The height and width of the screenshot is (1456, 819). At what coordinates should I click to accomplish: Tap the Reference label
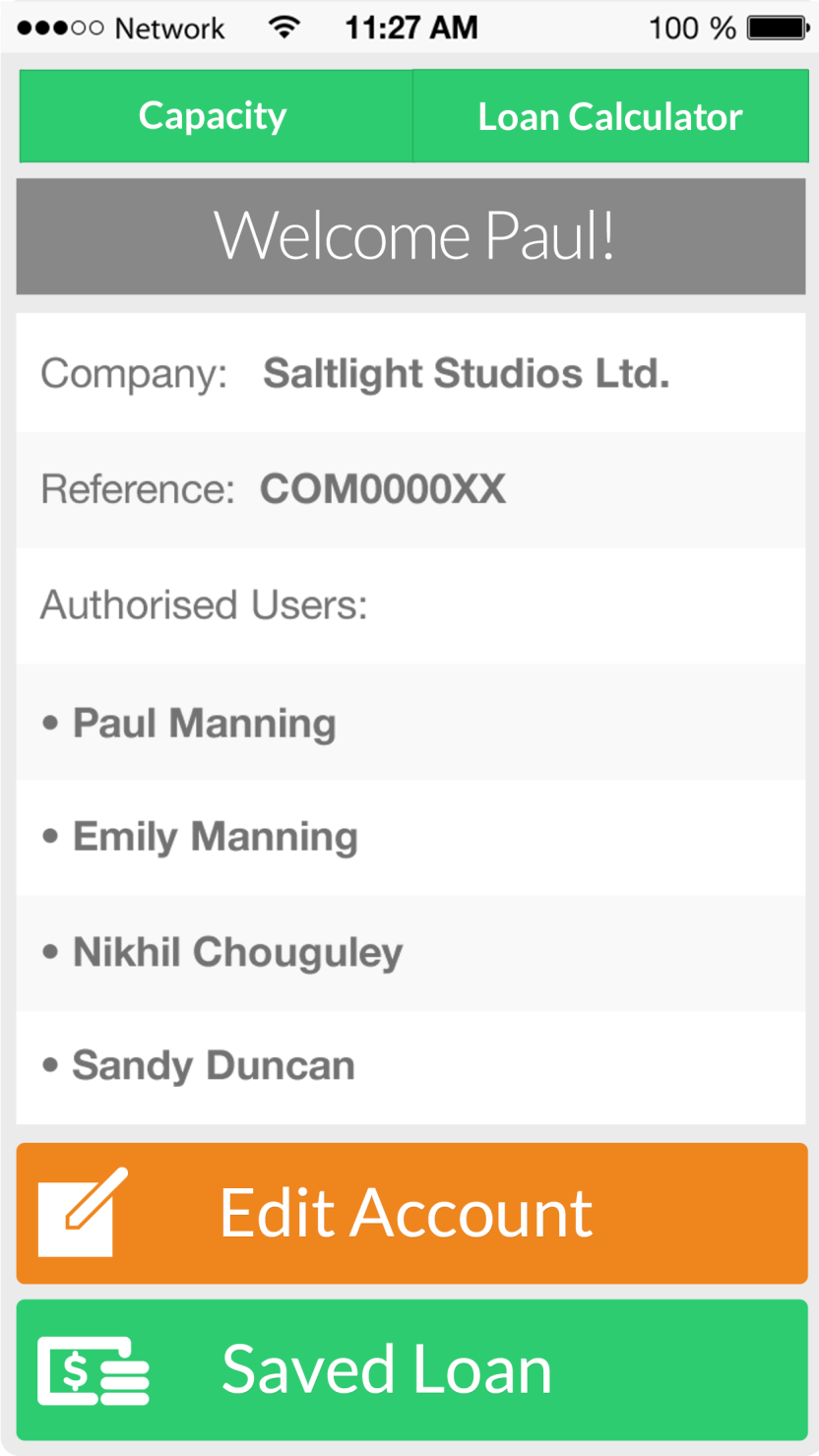(x=138, y=489)
